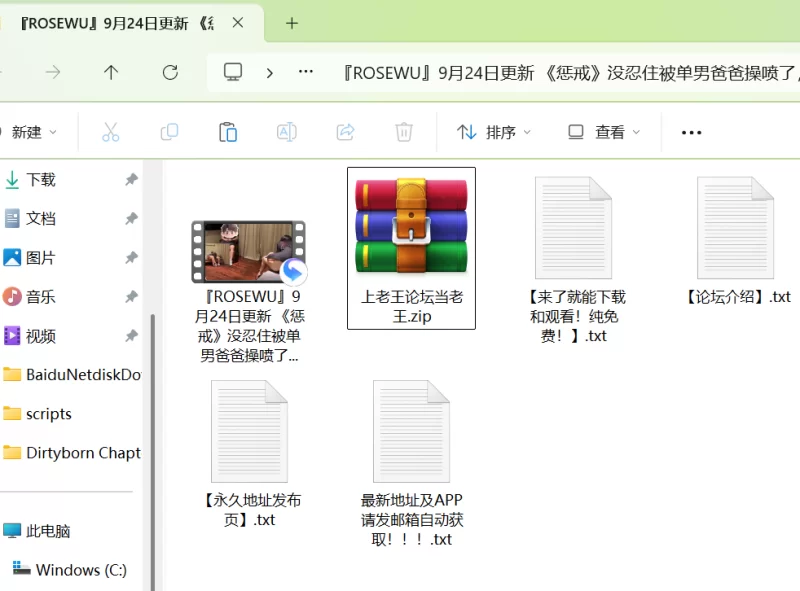Click the Cut scissors icon in toolbar

(x=111, y=132)
